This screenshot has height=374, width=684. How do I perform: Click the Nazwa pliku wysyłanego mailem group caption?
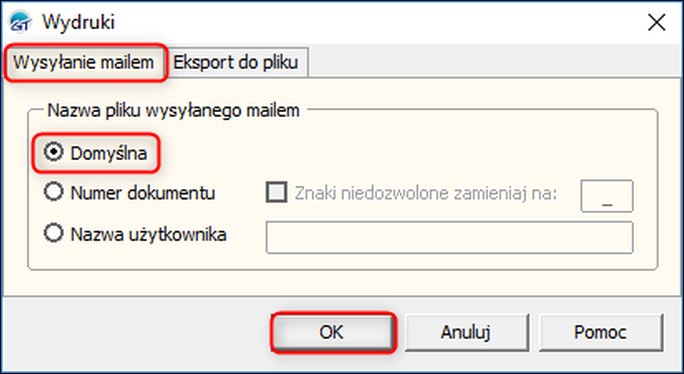(174, 110)
